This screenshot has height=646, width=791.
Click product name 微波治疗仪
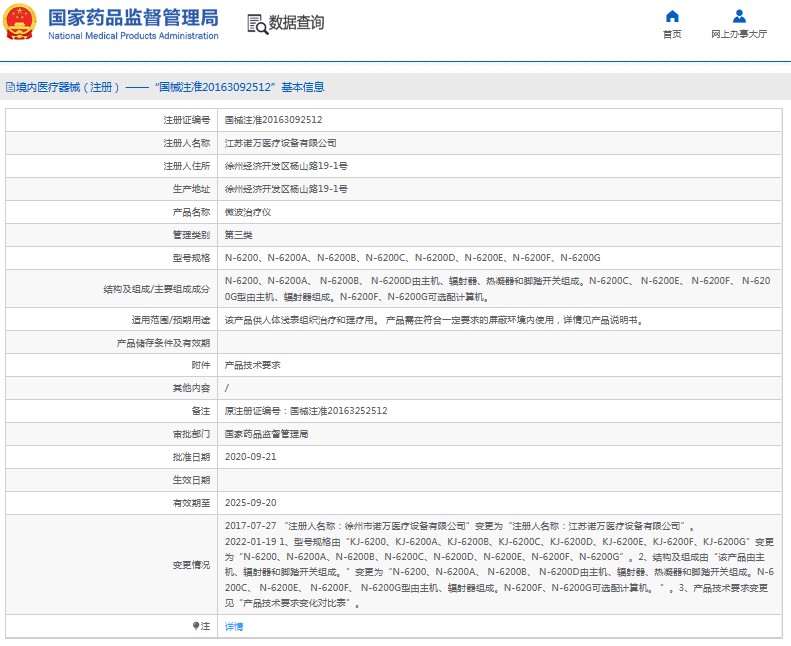248,212
